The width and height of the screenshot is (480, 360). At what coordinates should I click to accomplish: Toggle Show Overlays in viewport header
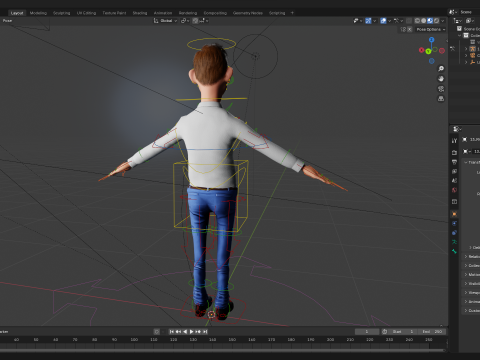pyautogui.click(x=383, y=21)
